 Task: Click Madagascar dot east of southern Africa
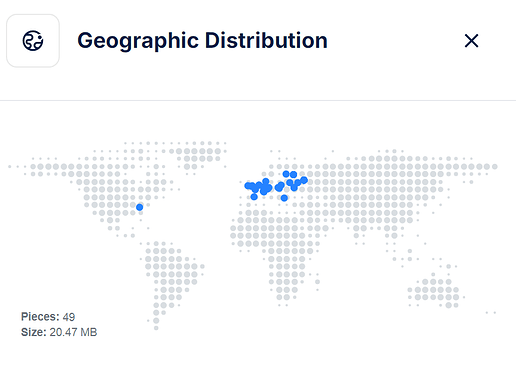click(317, 282)
